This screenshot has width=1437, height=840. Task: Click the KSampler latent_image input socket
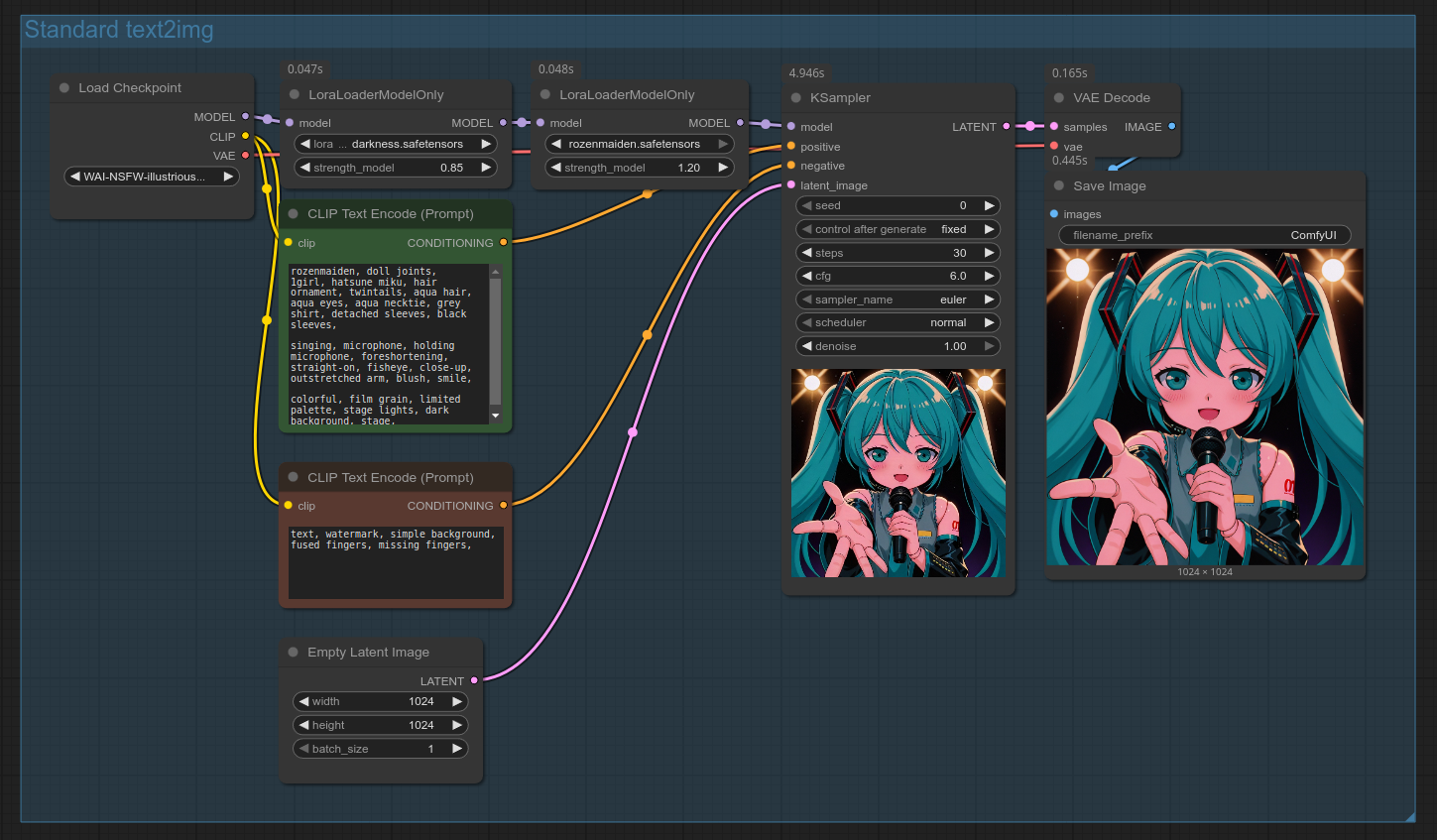[x=791, y=185]
